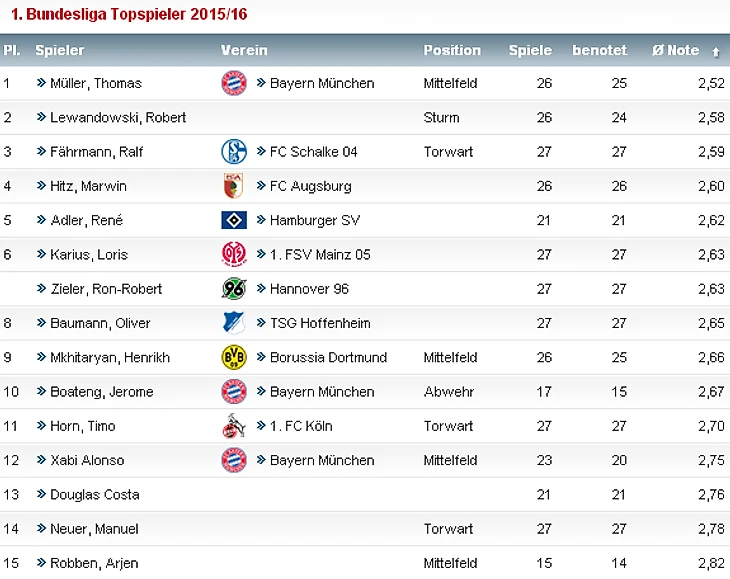730x579 pixels.
Task: Sort table by benotet column header
Action: pos(599,50)
